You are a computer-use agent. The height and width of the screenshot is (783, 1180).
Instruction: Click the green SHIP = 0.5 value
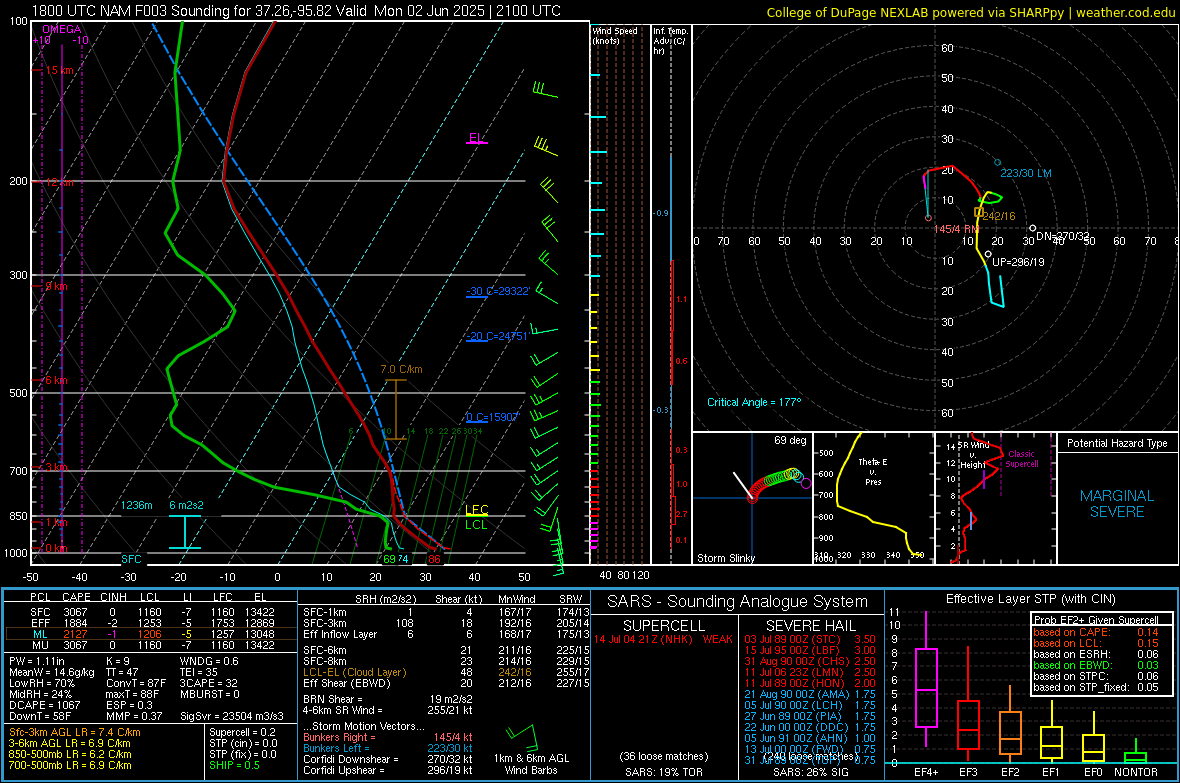234,765
